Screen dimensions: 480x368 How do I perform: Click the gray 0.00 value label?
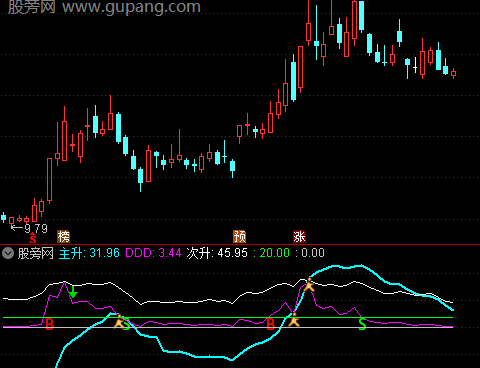point(313,253)
